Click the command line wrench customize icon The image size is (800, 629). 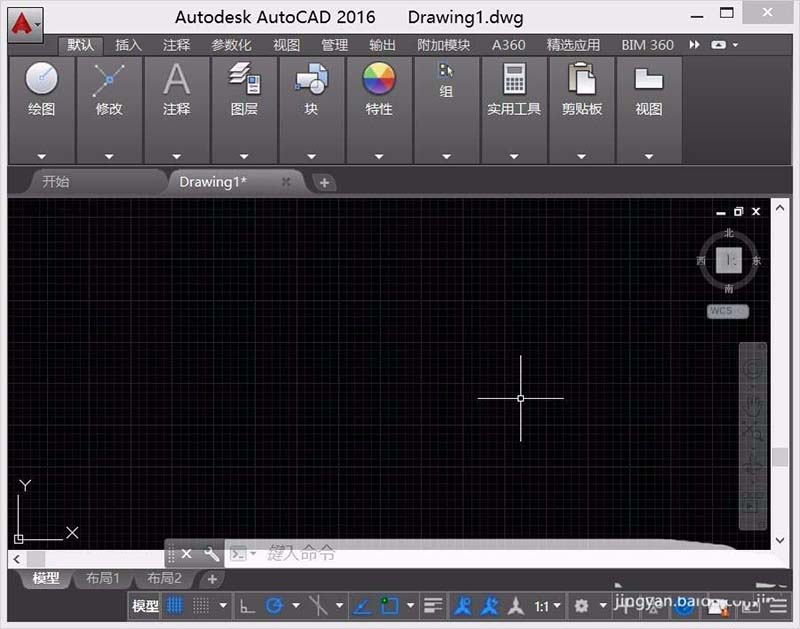(211, 553)
